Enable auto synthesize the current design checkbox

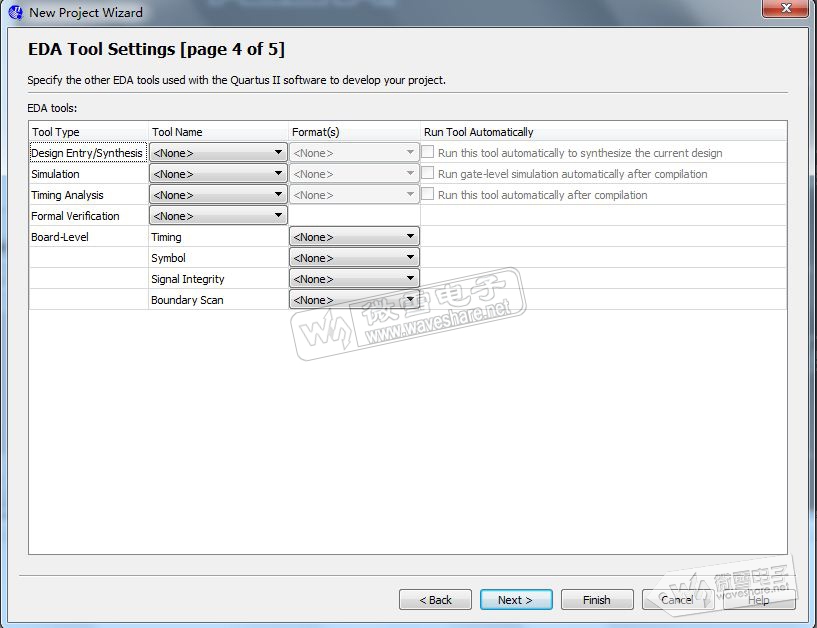click(428, 152)
